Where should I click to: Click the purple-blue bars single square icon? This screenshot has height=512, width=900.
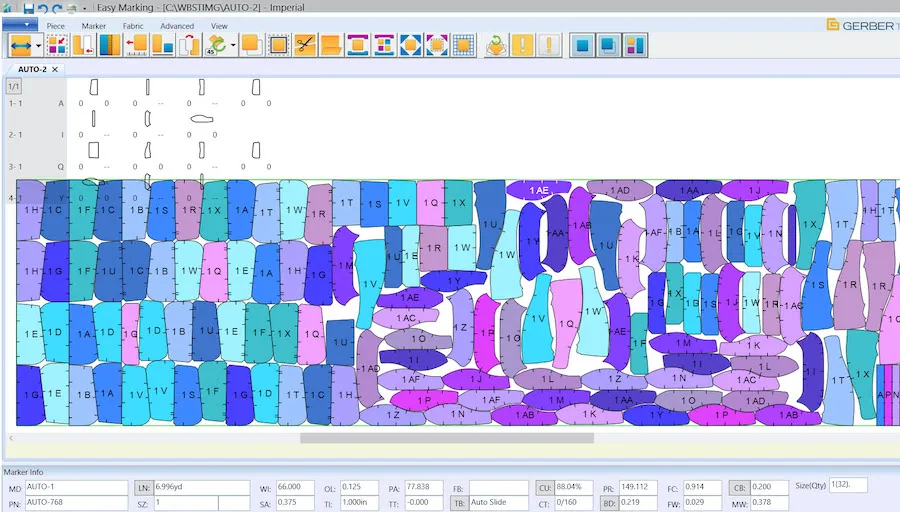pos(358,45)
